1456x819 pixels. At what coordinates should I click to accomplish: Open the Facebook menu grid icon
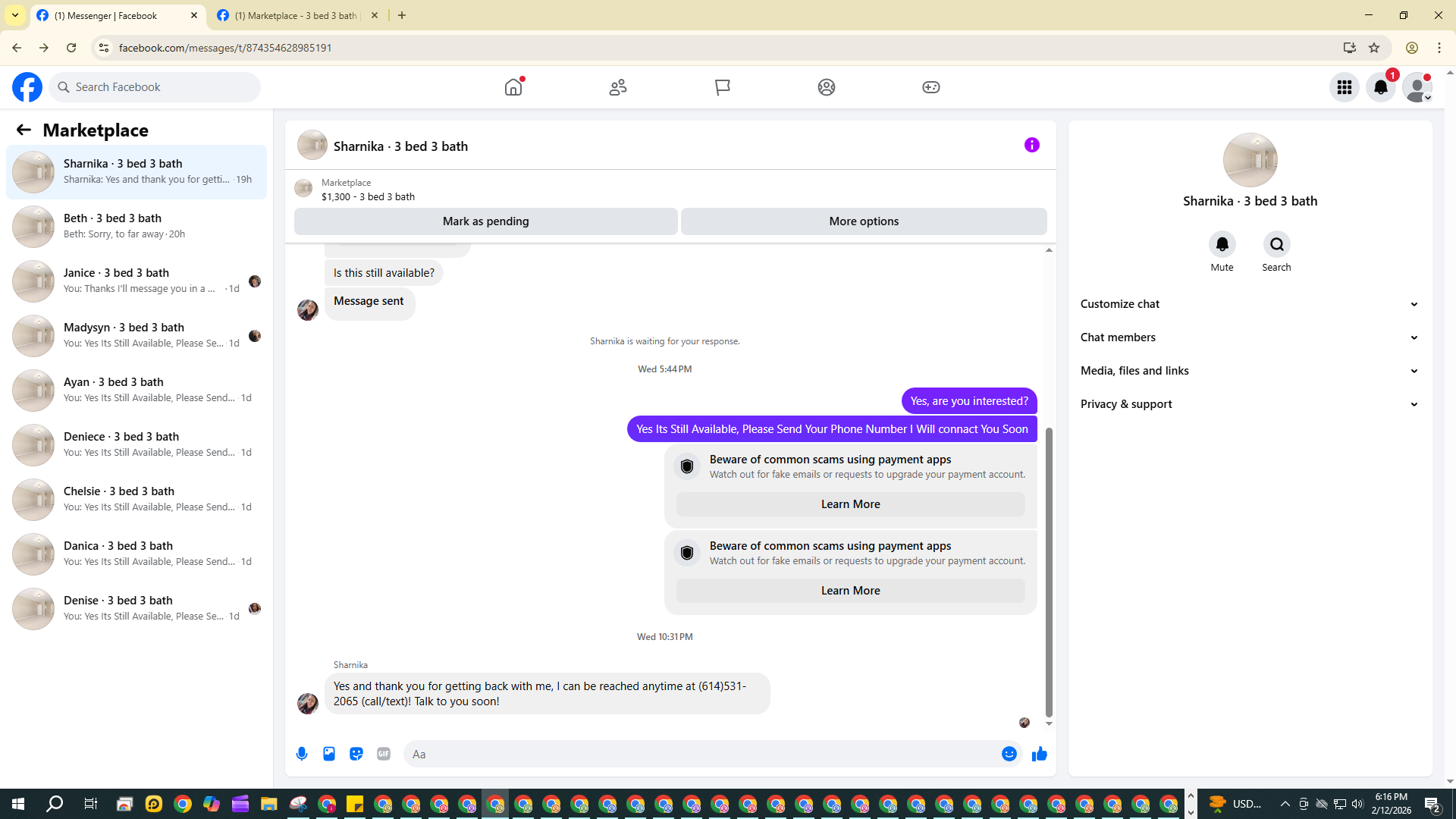[x=1345, y=87]
